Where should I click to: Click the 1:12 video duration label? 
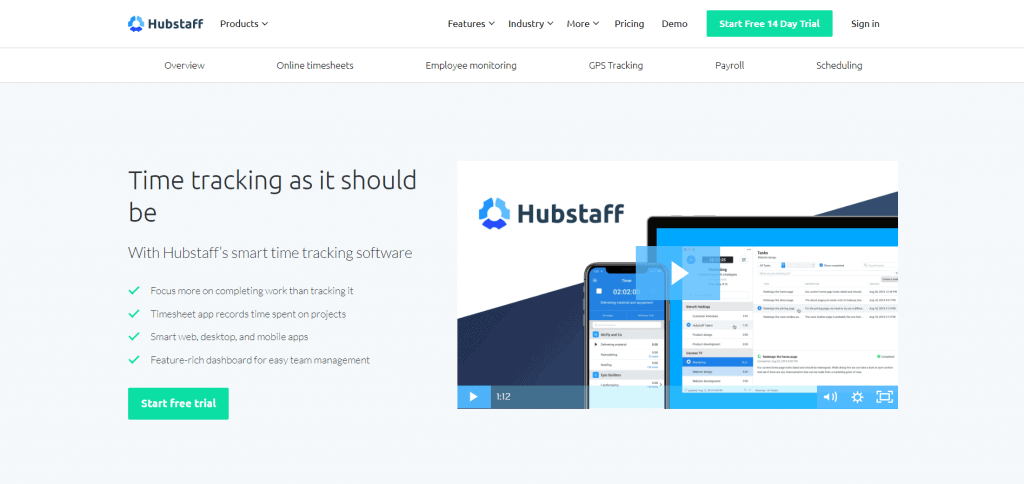click(503, 396)
